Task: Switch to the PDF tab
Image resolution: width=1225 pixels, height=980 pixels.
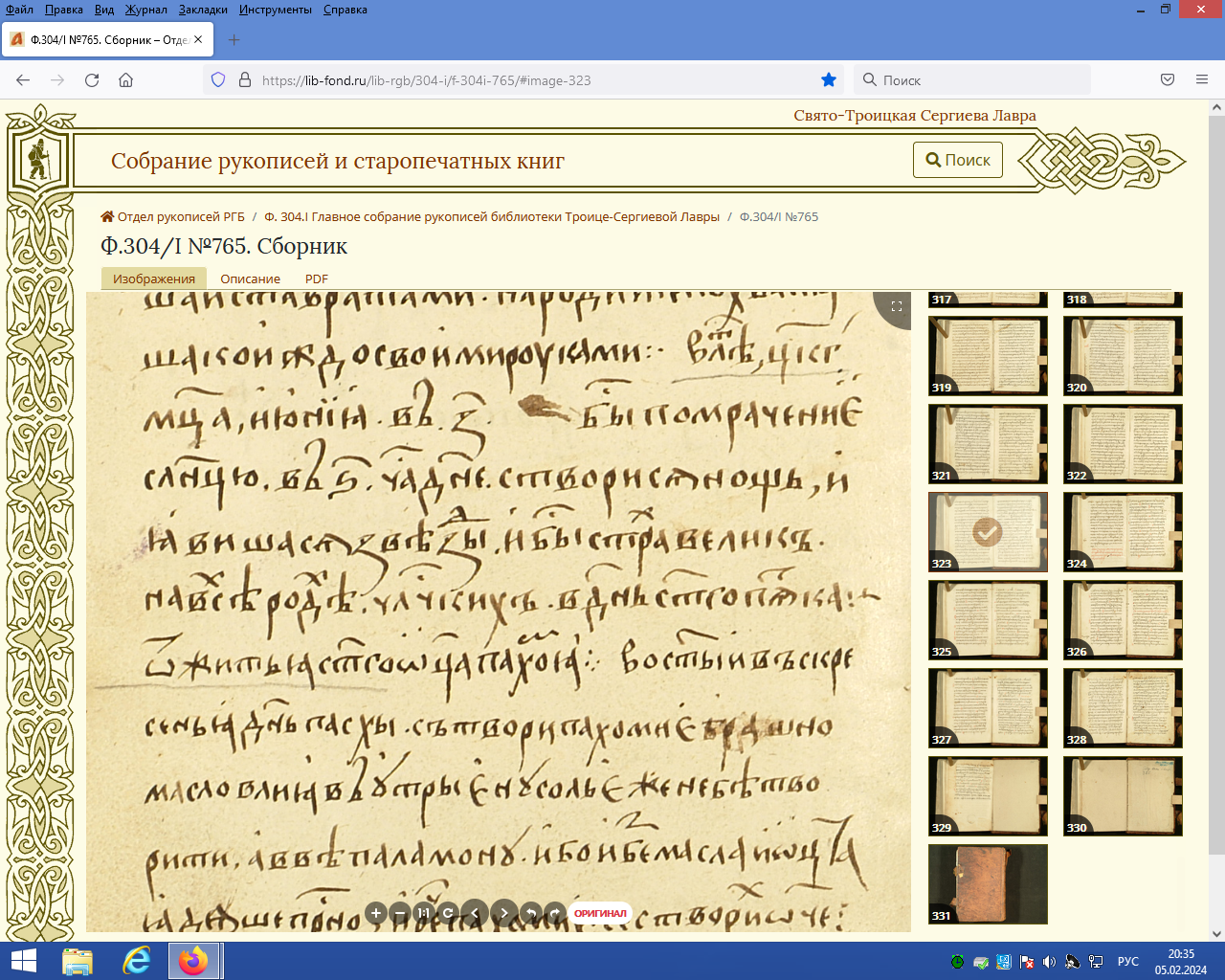Action: point(317,278)
